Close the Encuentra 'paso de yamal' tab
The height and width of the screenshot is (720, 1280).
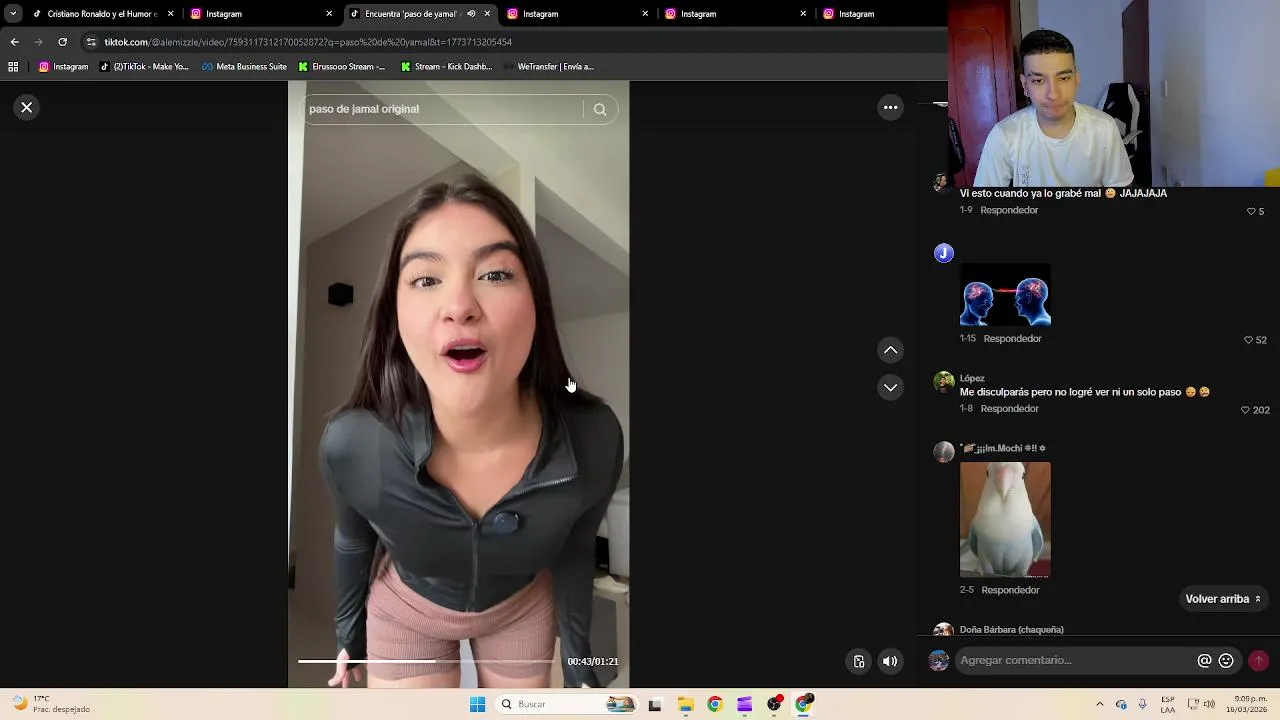point(487,14)
